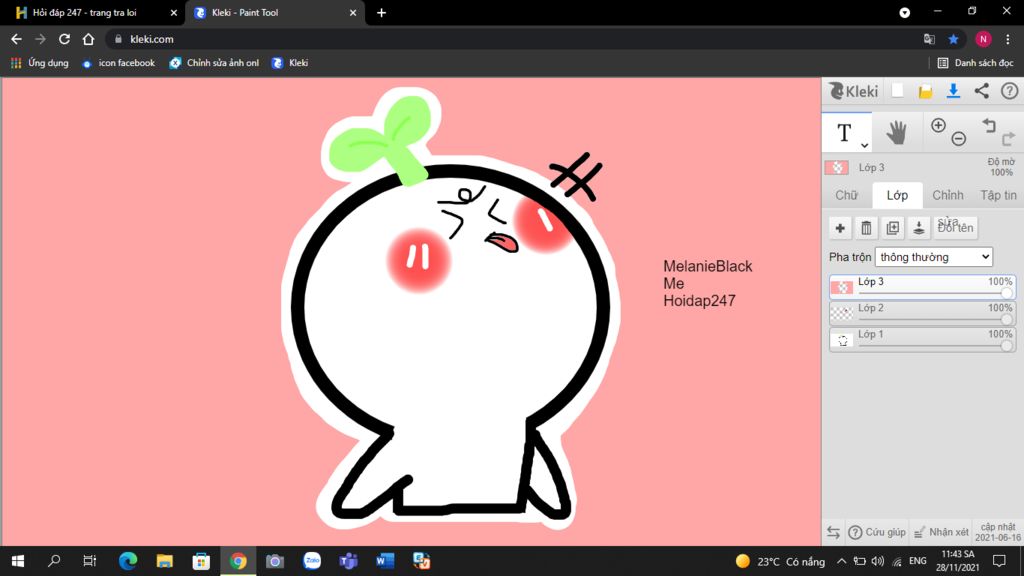1024x576 pixels.
Task: Open Nhận xét feedback link
Action: point(941,532)
